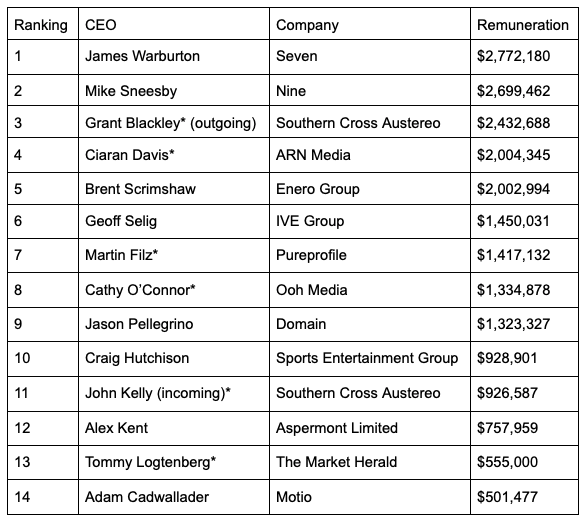588x526 pixels.
Task: Select the $1,450,031 remuneration cell
Action: [x=525, y=221]
